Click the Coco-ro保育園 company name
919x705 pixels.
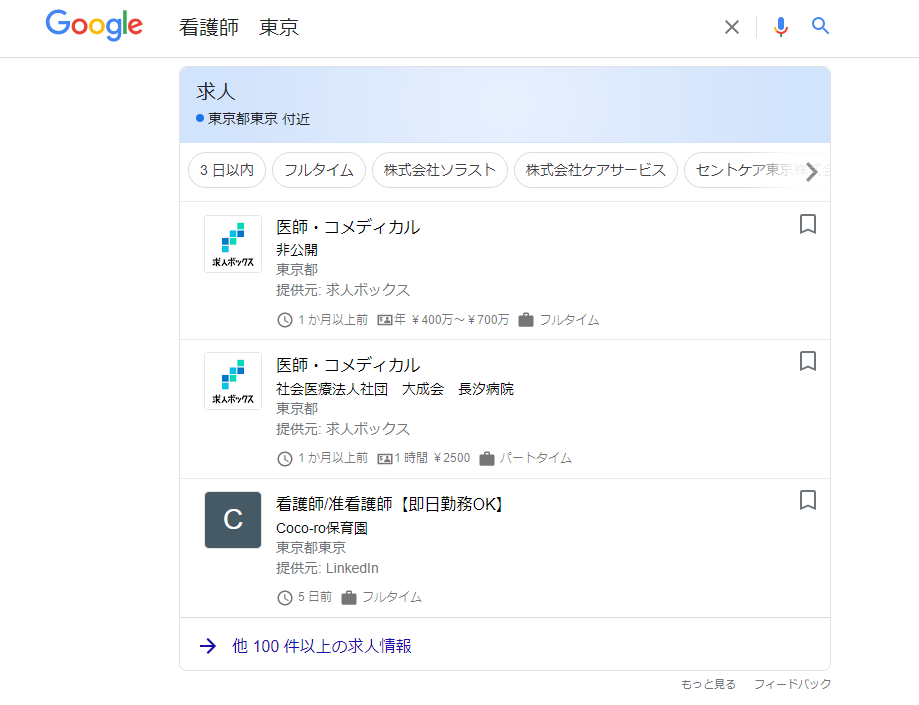(x=322, y=528)
